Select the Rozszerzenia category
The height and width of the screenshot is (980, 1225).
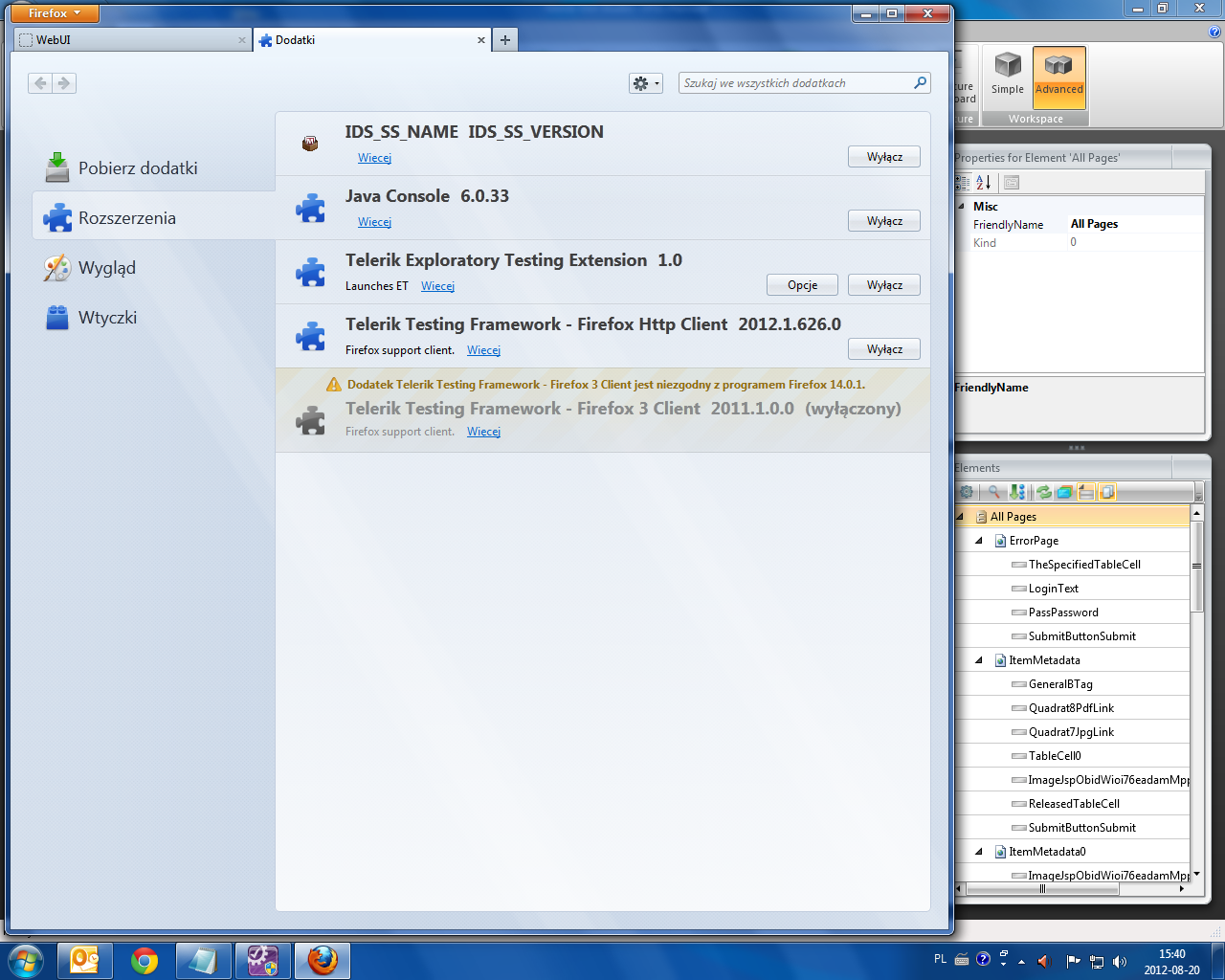tap(153, 218)
